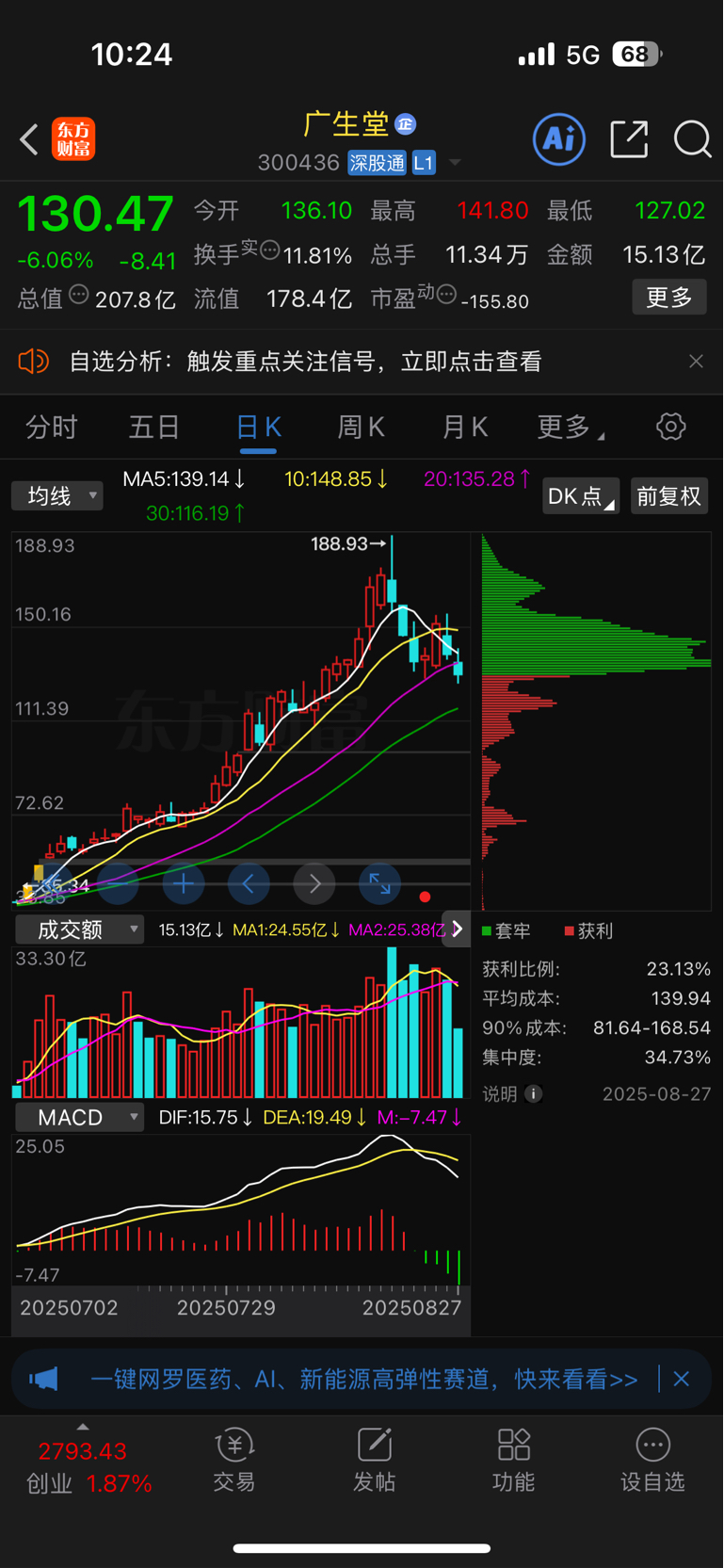Open the 东方财富 logo icon
The width and height of the screenshot is (724, 1568).
73,139
